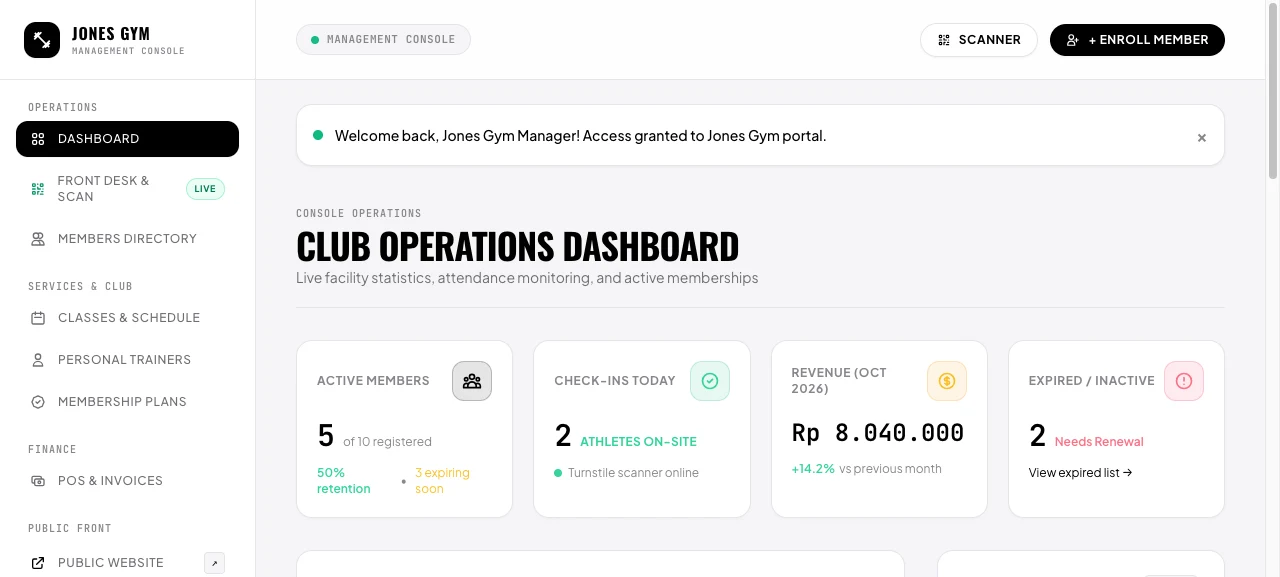Click the Membership Plans badge icon
Screen dimensions: 1280x577
pyautogui.click(x=38, y=402)
